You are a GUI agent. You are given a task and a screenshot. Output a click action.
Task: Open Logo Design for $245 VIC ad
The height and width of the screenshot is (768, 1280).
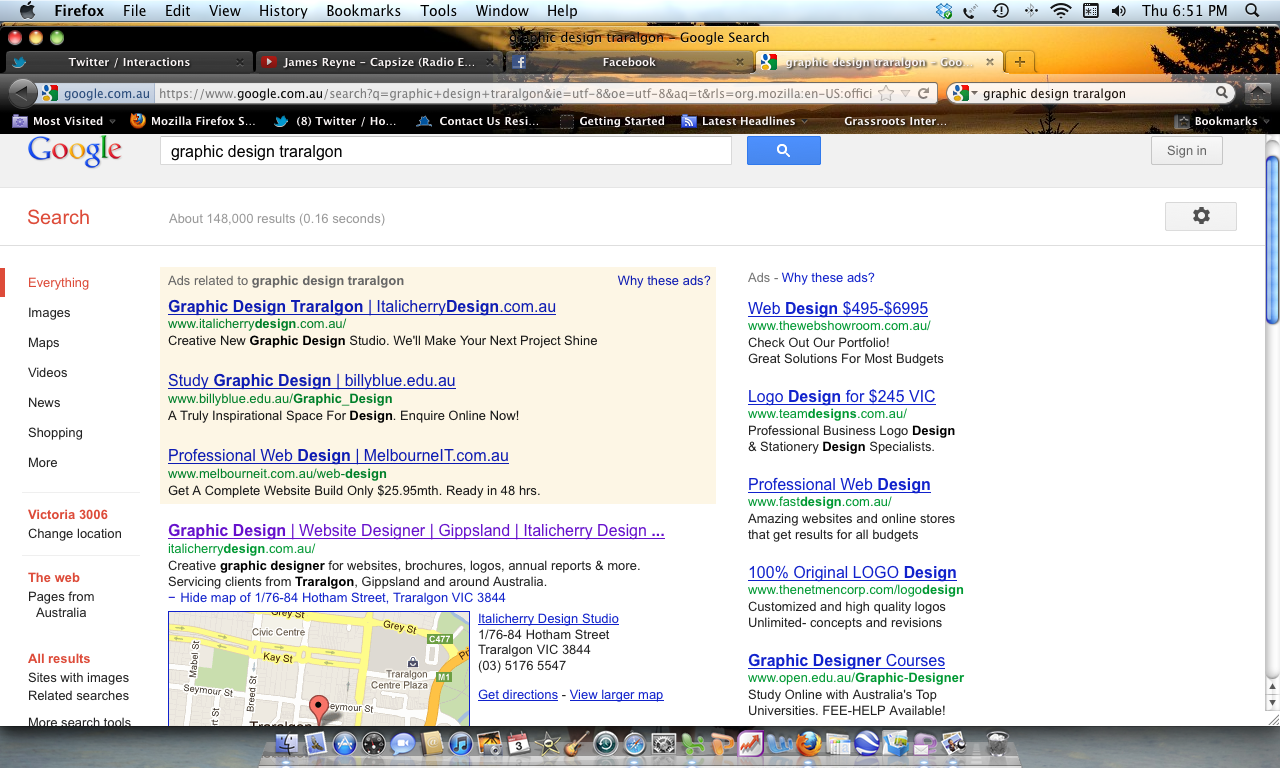[x=842, y=397]
